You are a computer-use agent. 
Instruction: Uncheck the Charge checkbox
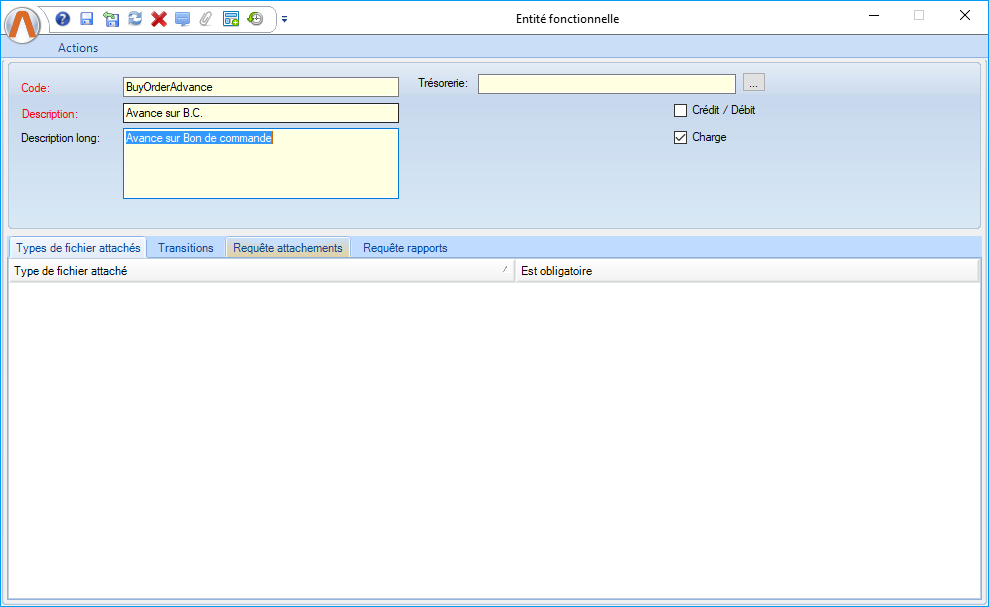point(681,137)
